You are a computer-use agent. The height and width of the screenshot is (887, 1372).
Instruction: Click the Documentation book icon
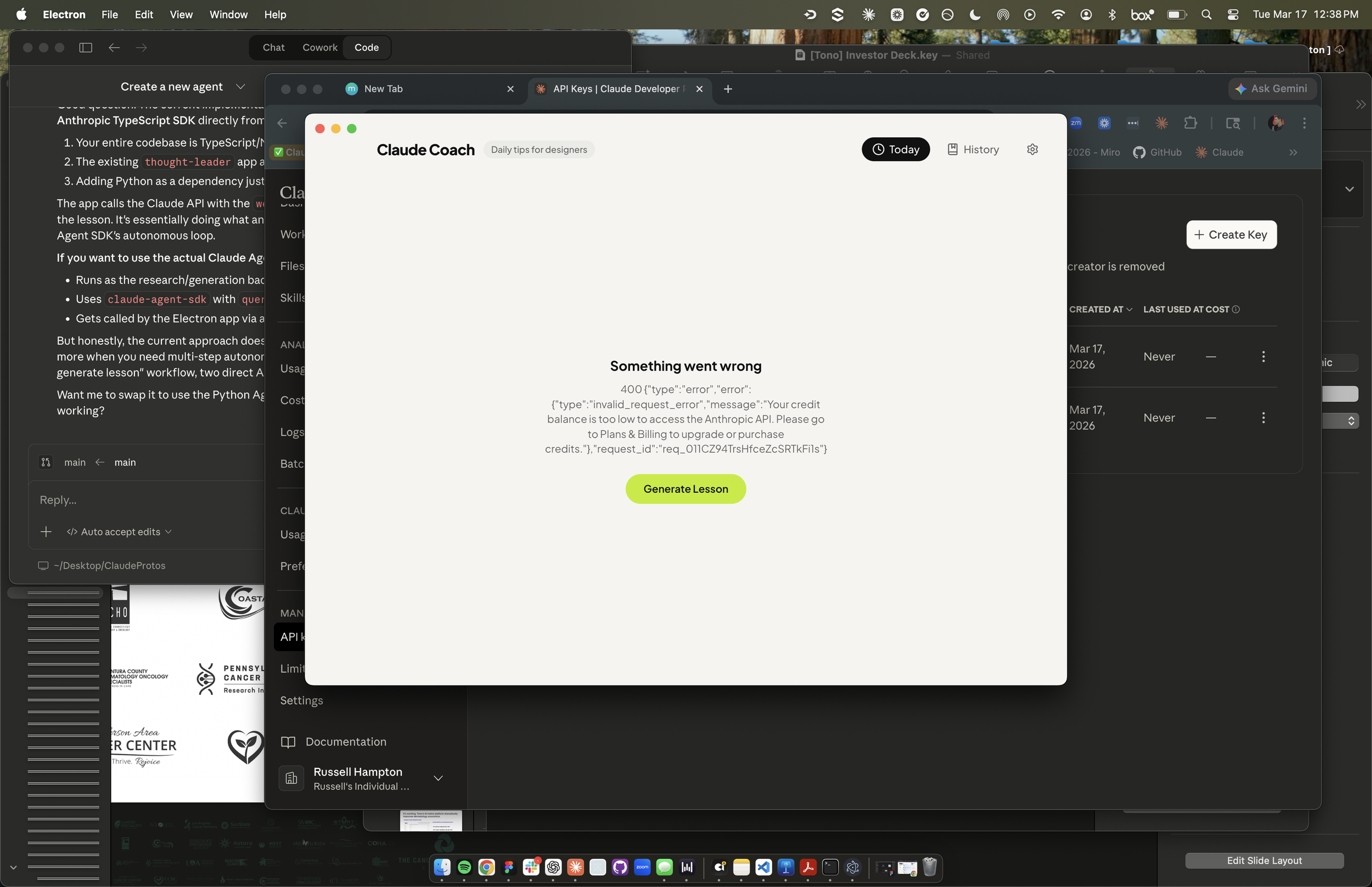288,742
